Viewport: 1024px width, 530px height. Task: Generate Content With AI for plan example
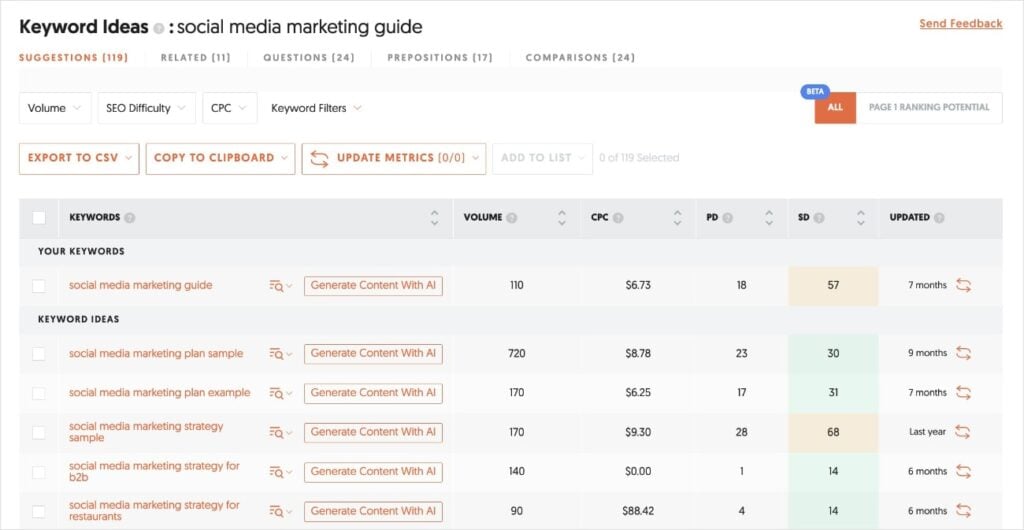pos(374,393)
